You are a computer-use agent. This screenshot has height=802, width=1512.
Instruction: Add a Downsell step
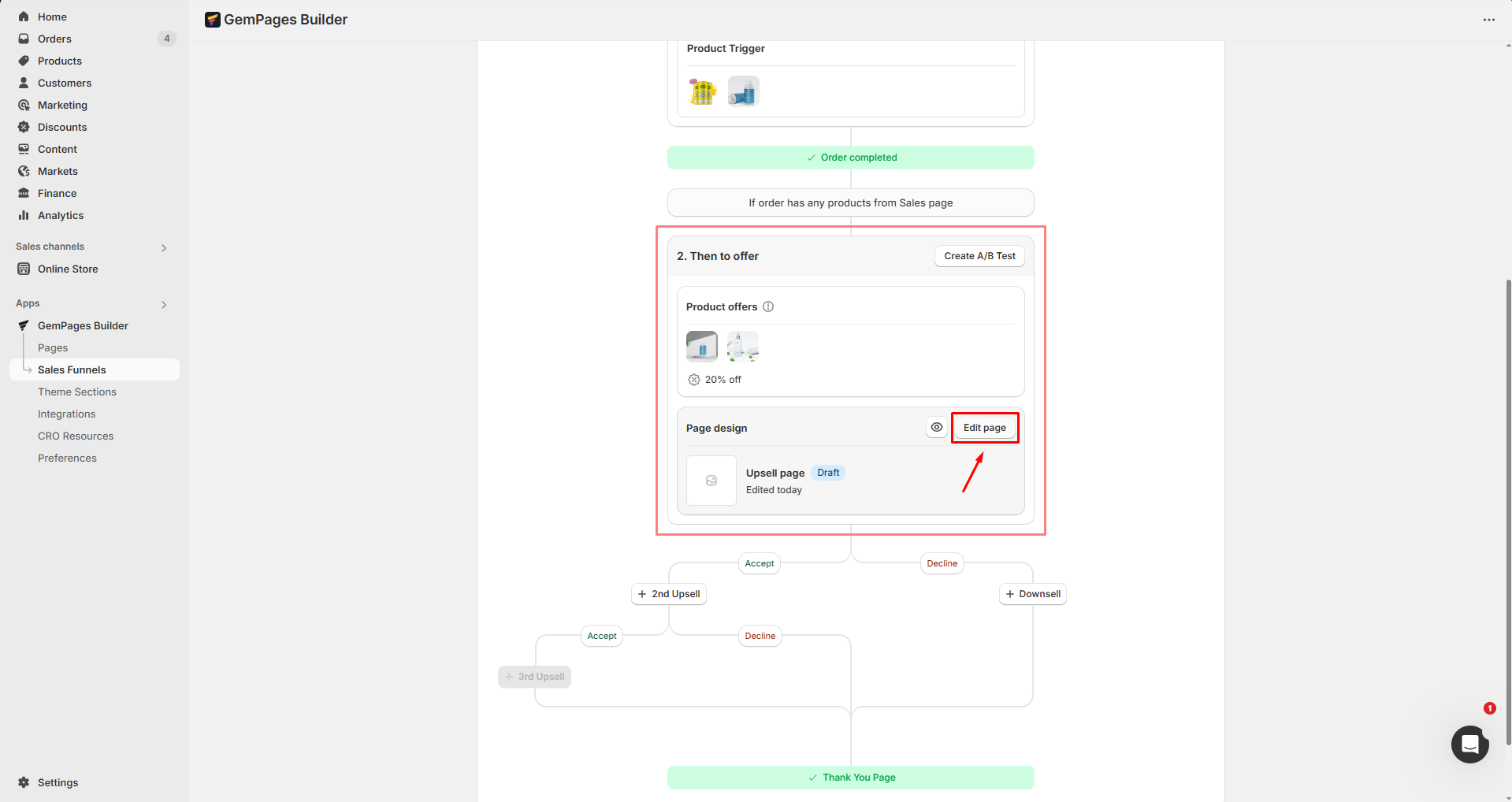tap(1033, 594)
